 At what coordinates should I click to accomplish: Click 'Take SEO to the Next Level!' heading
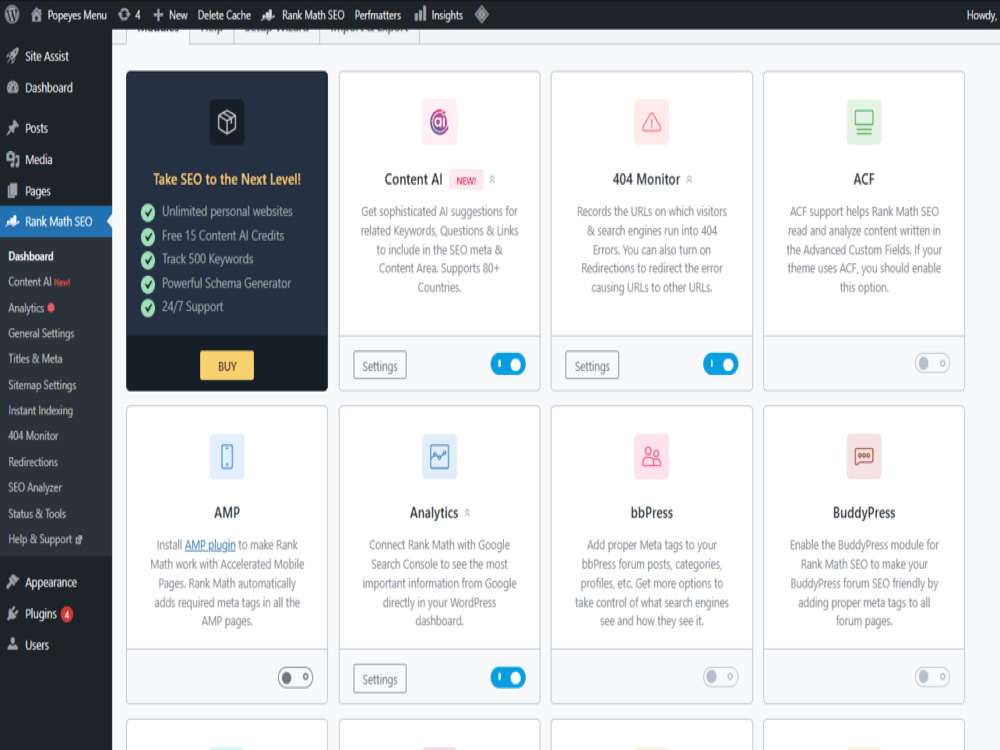point(227,179)
